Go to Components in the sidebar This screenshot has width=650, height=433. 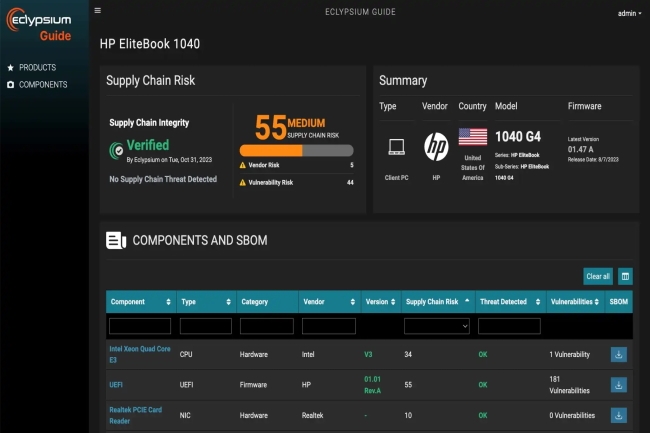tap(43, 85)
